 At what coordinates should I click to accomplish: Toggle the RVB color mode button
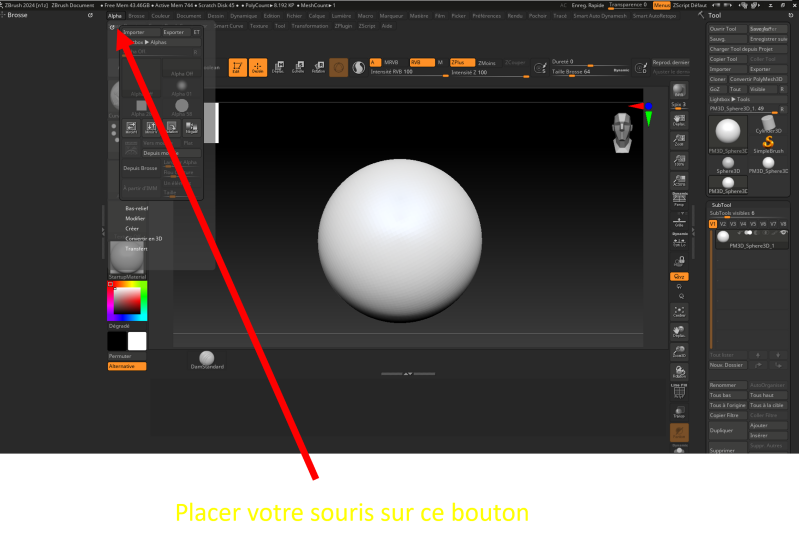tap(422, 62)
